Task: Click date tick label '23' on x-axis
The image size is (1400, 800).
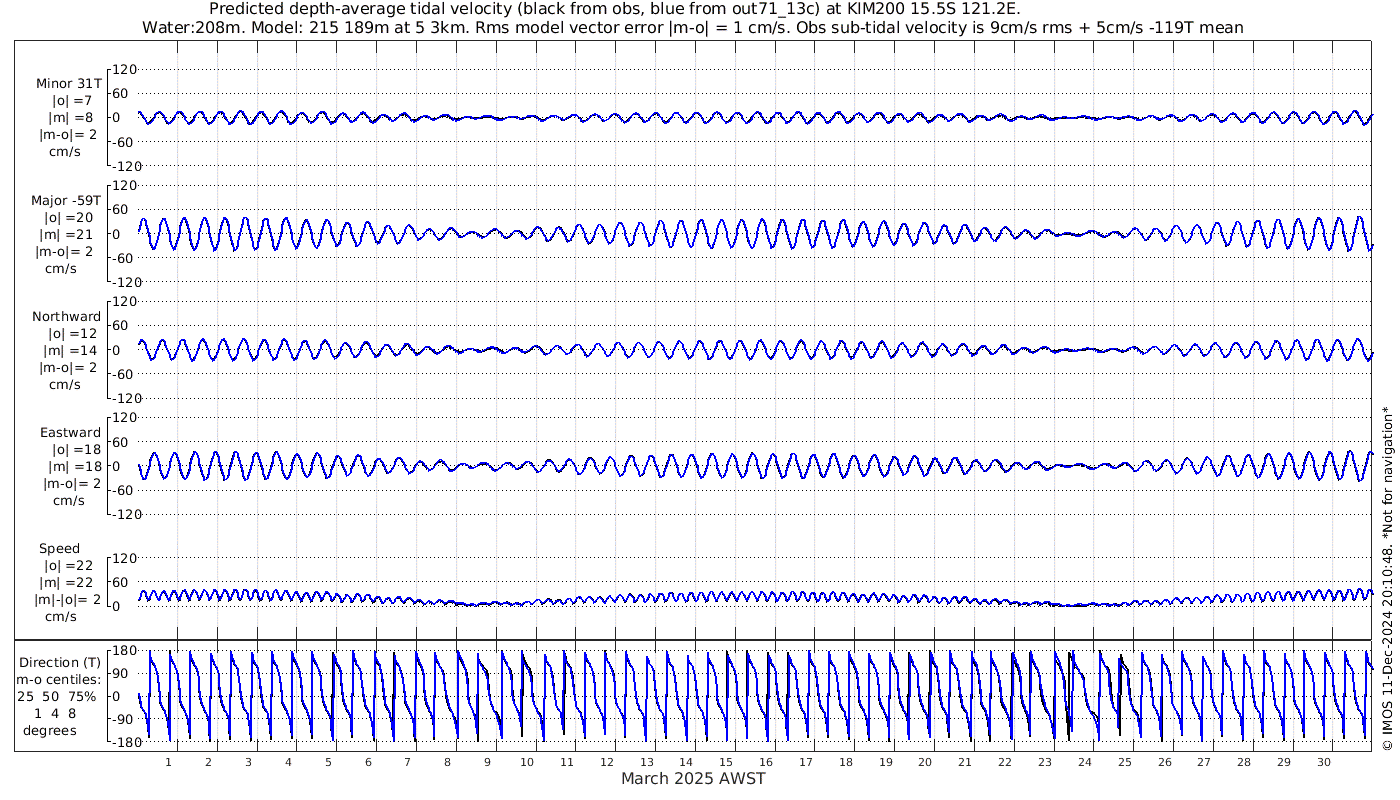Action: (1045, 762)
